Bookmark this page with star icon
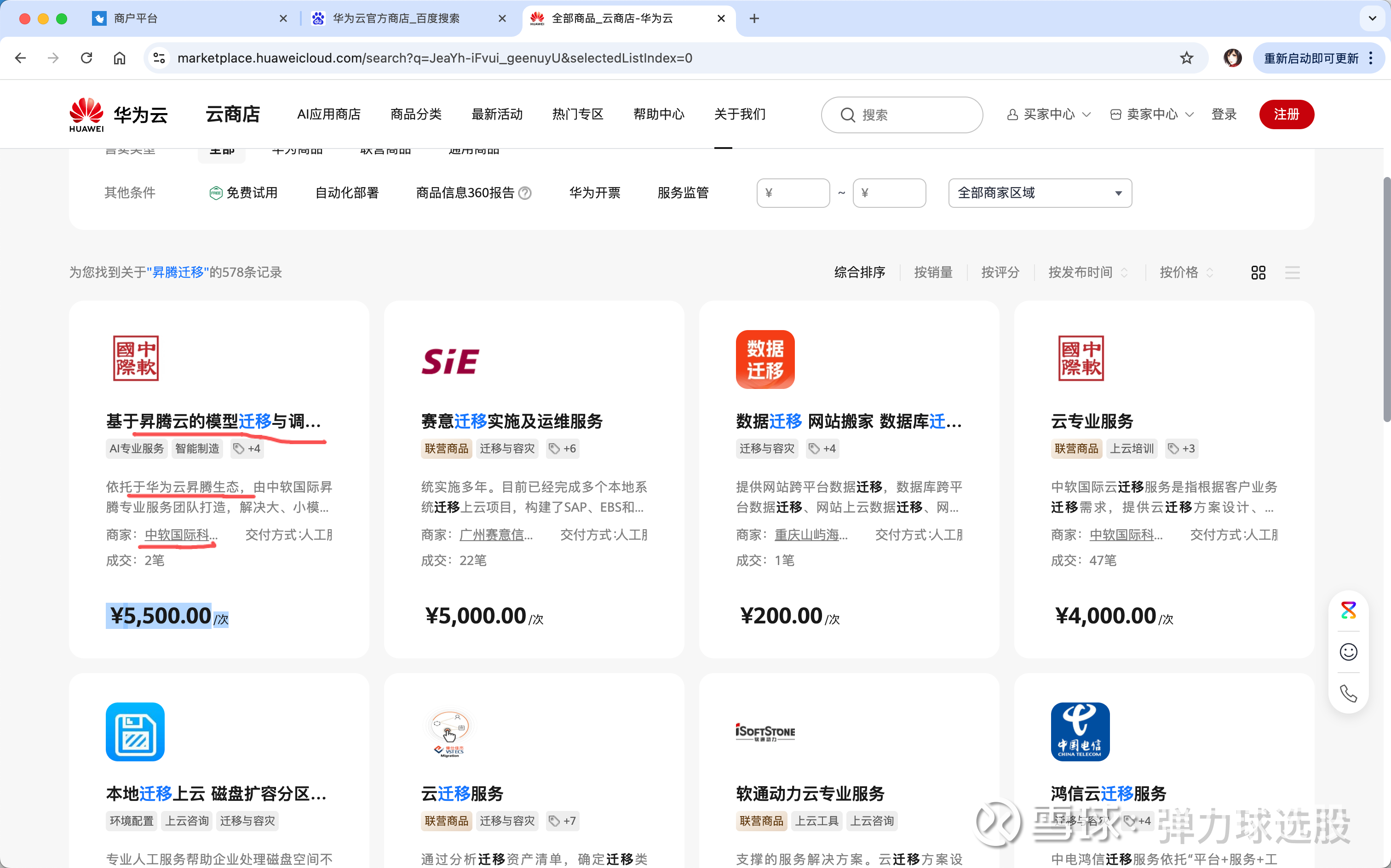Screen dimensions: 1391x868 point(1187,58)
